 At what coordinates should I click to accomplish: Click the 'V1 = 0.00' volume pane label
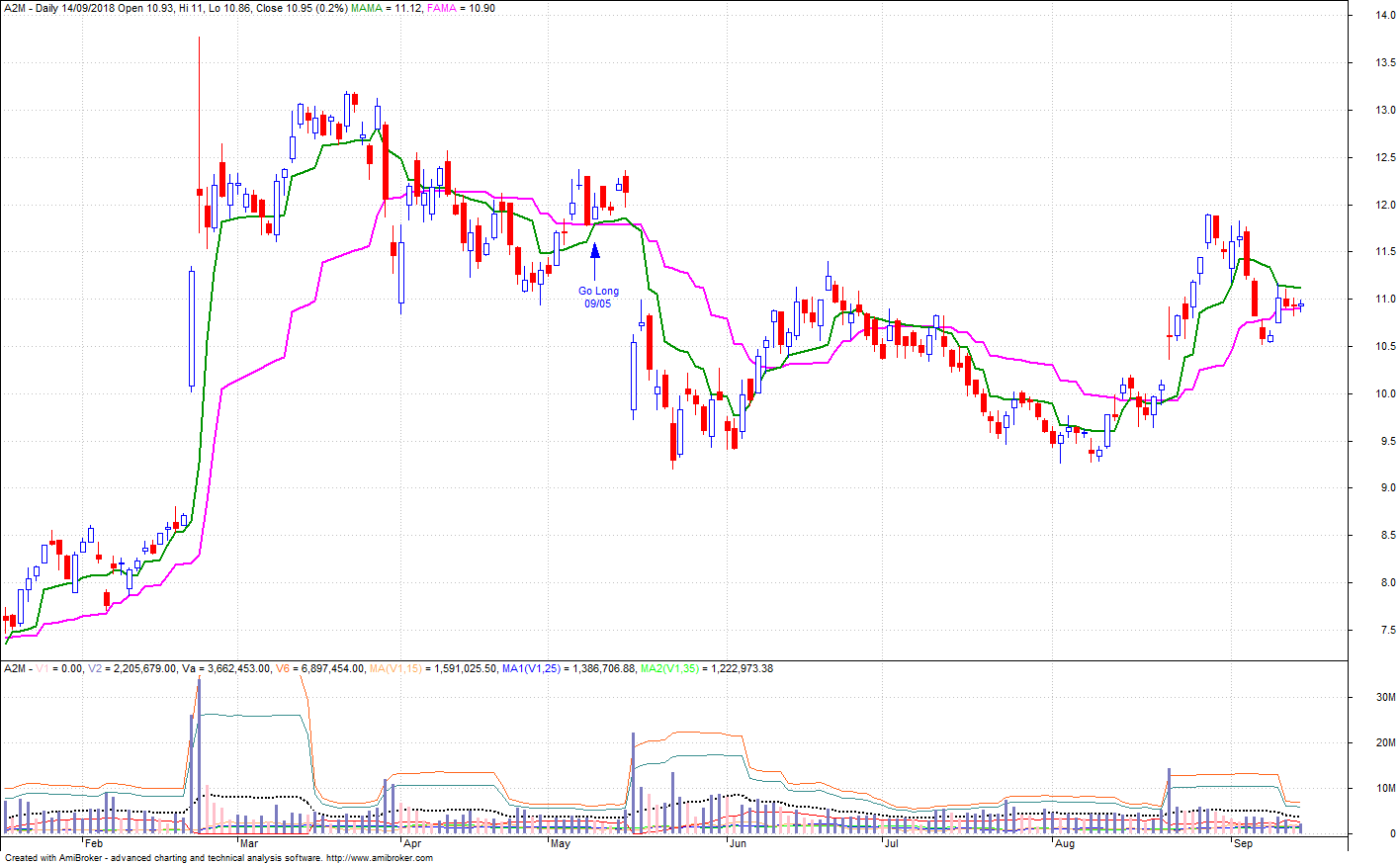(59, 669)
